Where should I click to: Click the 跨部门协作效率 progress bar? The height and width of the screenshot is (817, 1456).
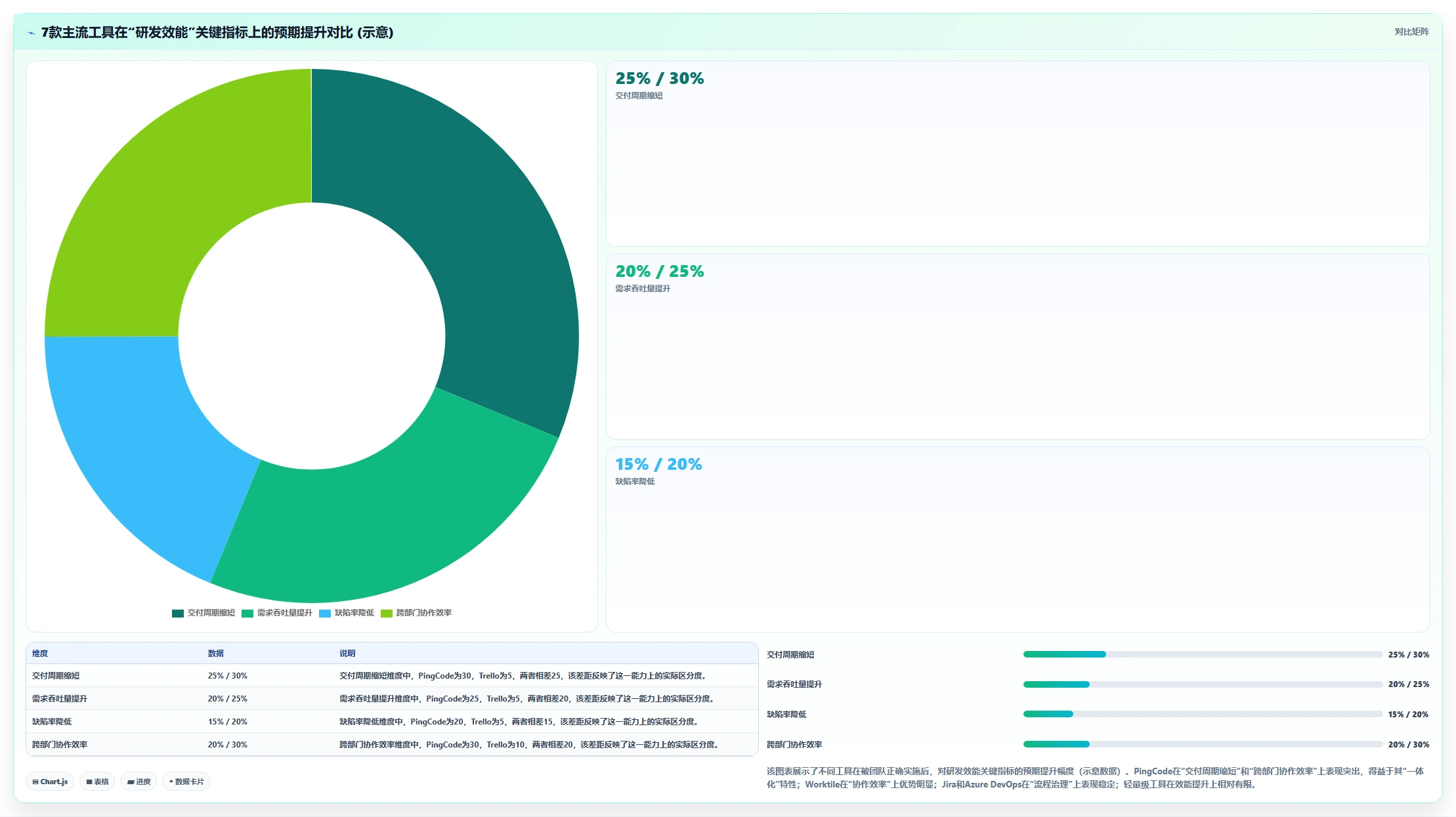pyautogui.click(x=1203, y=744)
